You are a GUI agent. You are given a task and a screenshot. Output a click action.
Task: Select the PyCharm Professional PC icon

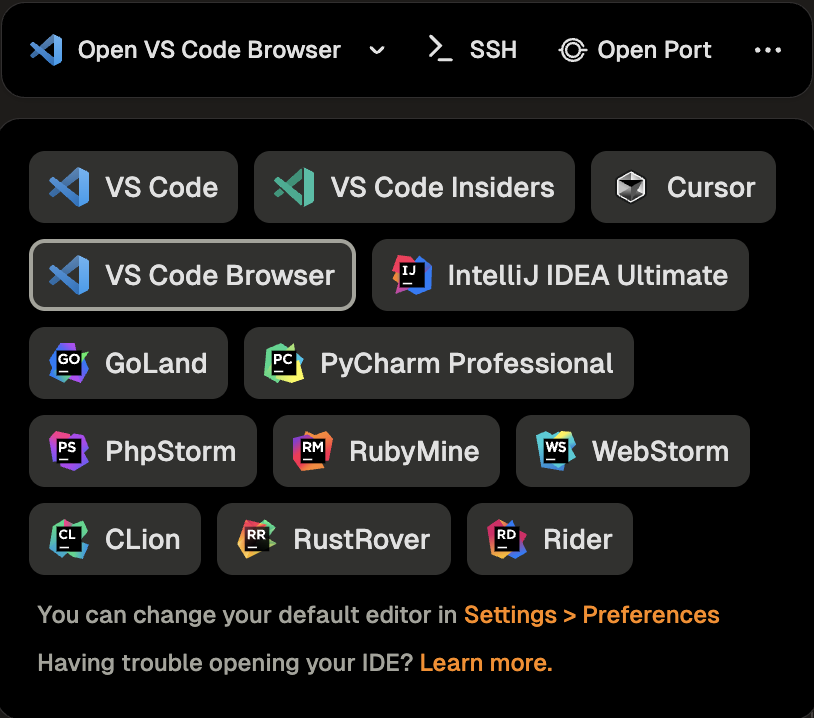(x=283, y=363)
